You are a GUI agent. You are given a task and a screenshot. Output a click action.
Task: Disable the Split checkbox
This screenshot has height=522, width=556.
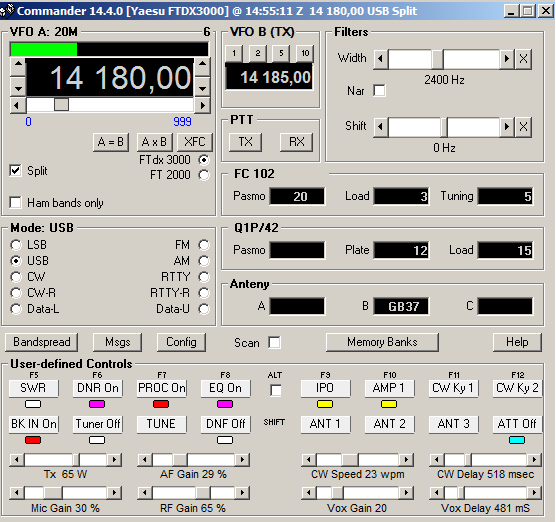point(15,171)
